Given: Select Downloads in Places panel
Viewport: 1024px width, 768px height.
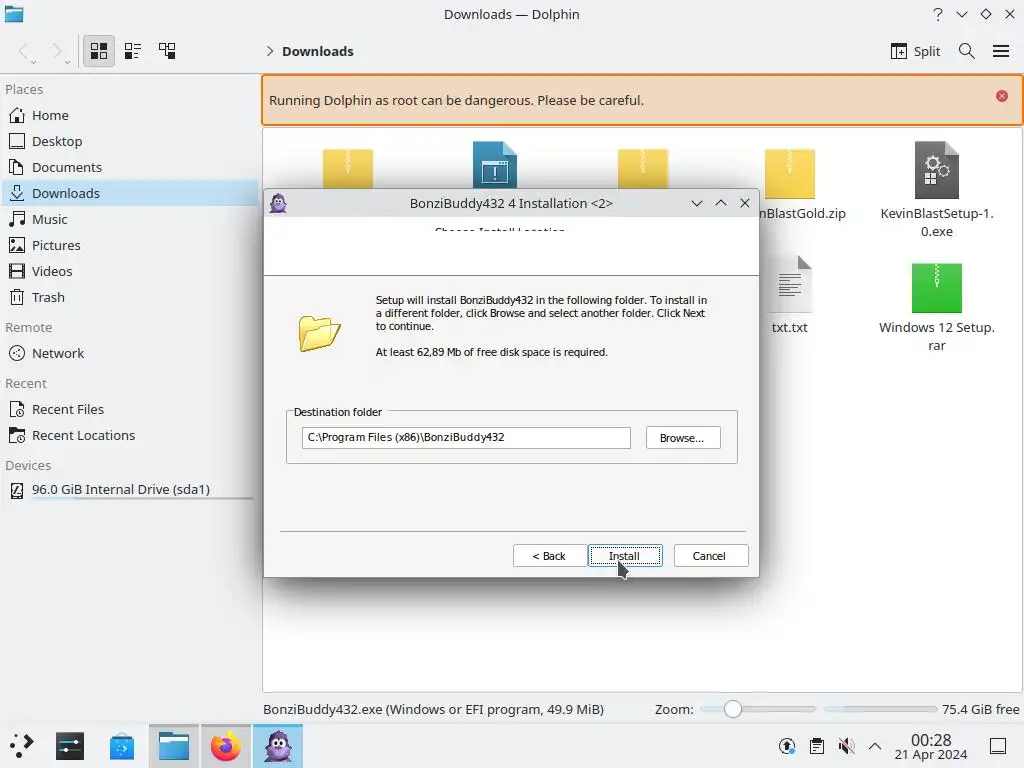Looking at the screenshot, I should [x=129, y=193].
